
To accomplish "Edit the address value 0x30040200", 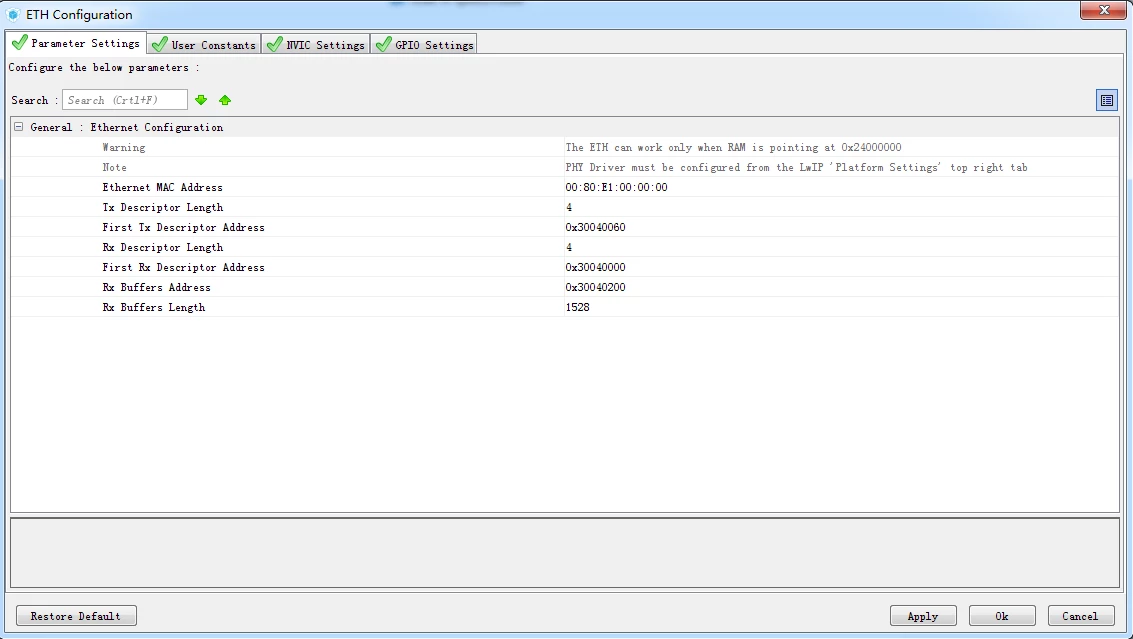I will pyautogui.click(x=595, y=287).
